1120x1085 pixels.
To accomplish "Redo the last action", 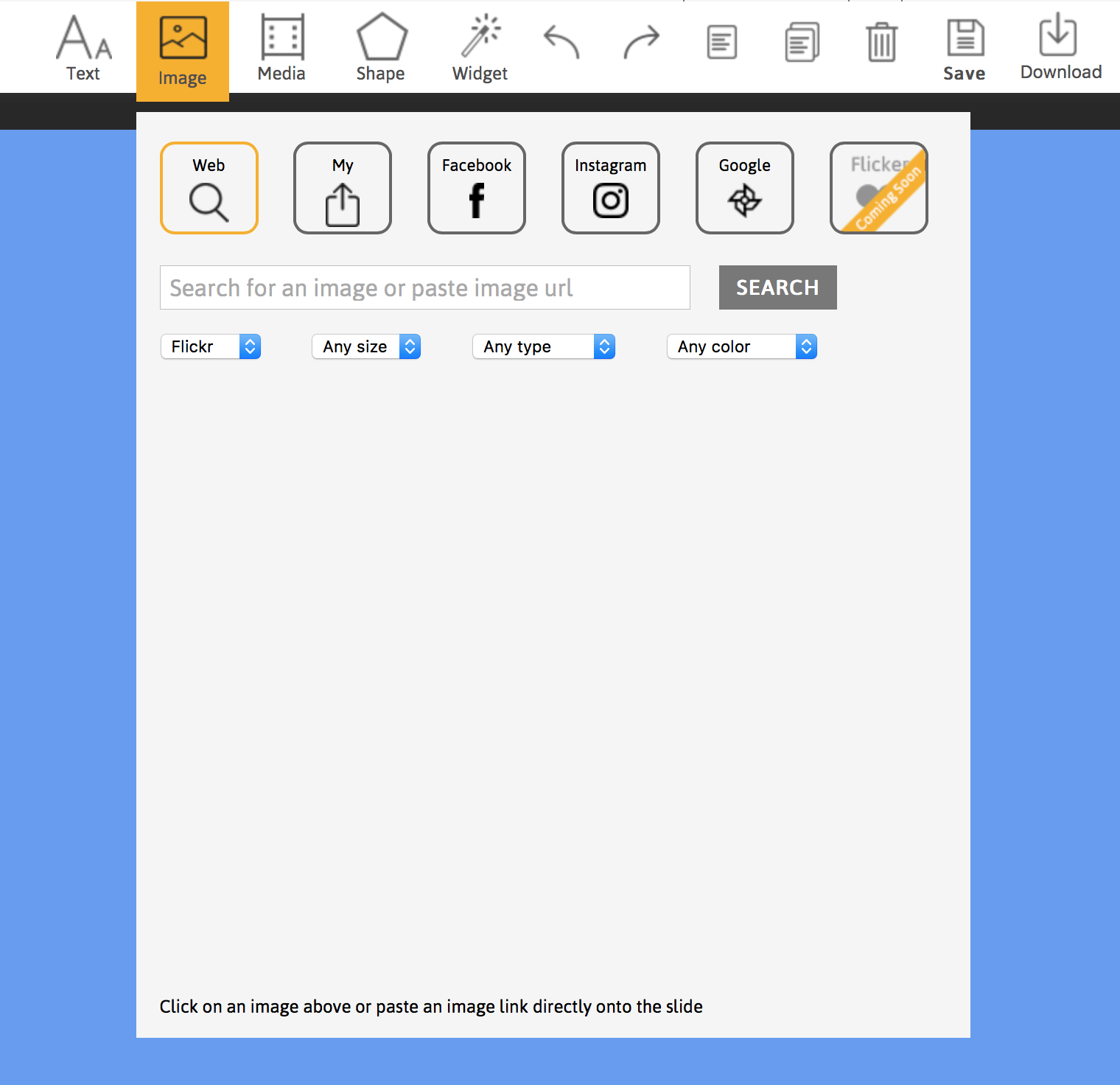I will click(x=640, y=42).
